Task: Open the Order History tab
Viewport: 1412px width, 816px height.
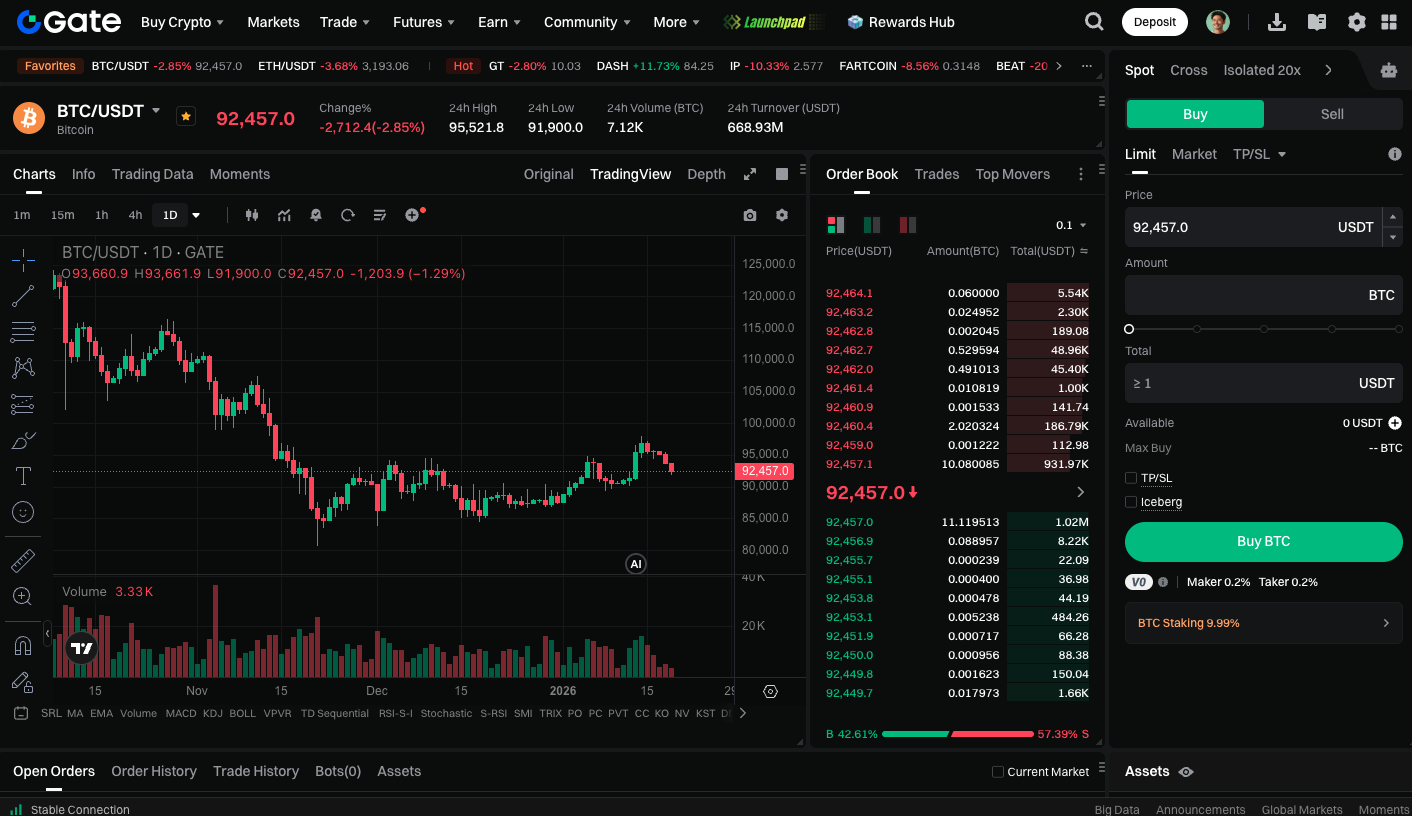Action: (154, 771)
